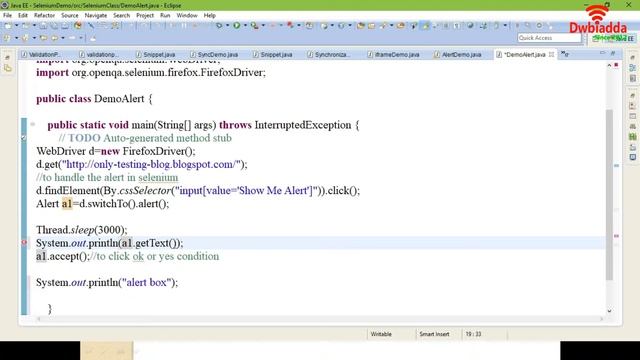Switch to the ValidationP... editor tab
Screen dimensions: 640x360
click(x=41, y=54)
